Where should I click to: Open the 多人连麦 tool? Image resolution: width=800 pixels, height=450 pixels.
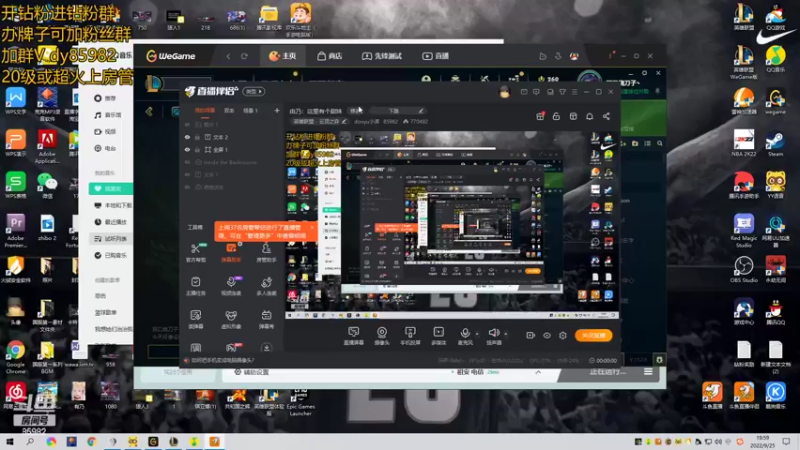pos(266,286)
